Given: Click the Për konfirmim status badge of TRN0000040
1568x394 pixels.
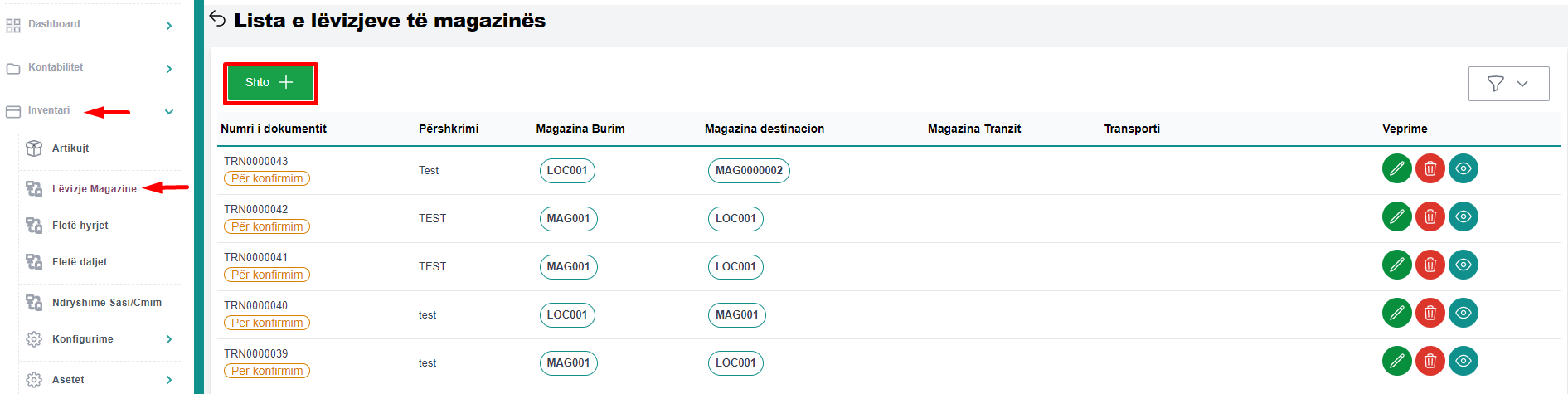Looking at the screenshot, I should pos(266,323).
